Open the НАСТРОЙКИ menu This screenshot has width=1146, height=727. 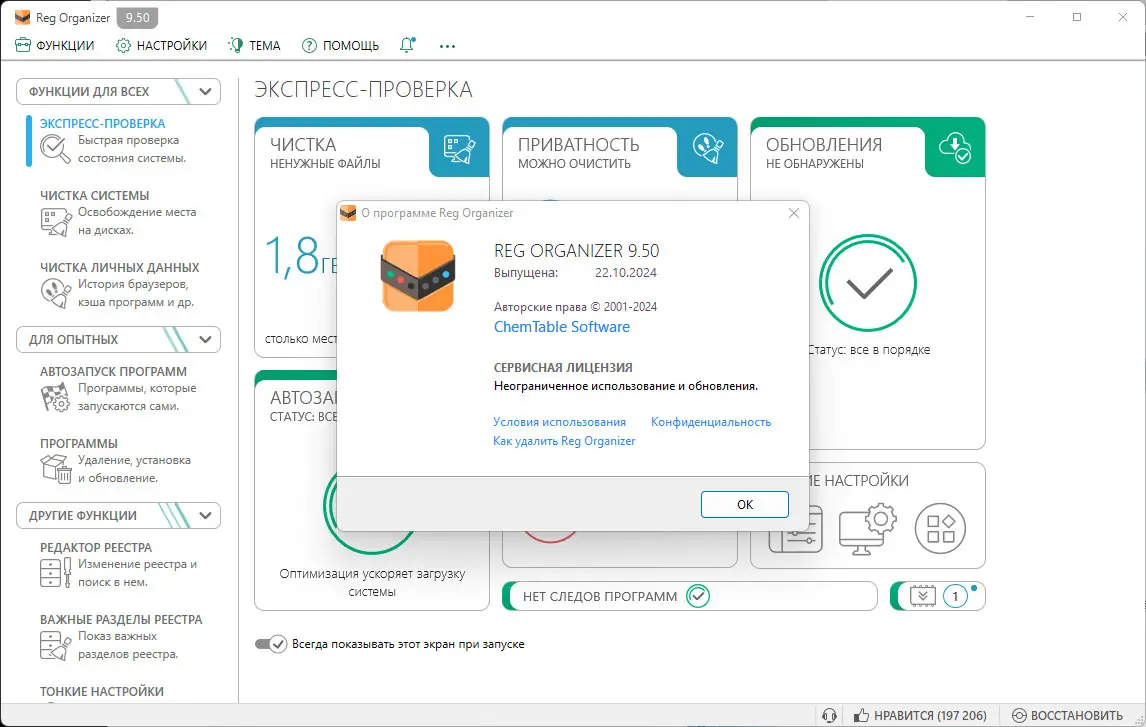click(161, 45)
